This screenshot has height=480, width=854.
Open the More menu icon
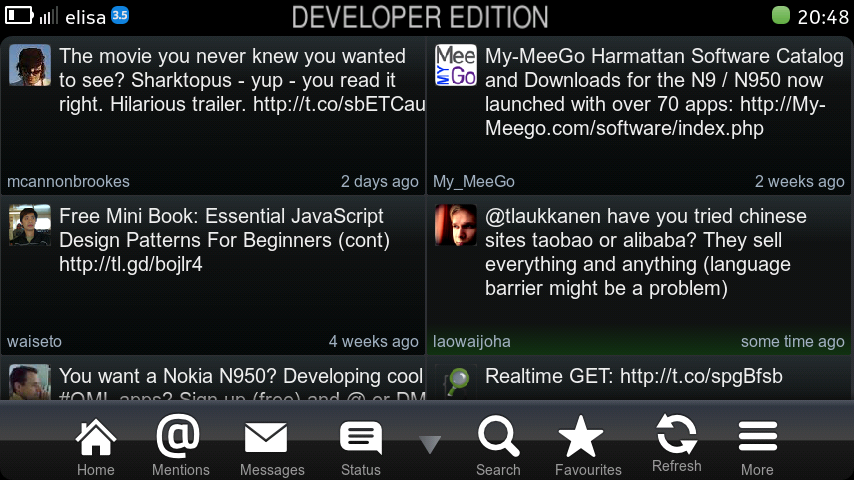pyautogui.click(x=758, y=436)
